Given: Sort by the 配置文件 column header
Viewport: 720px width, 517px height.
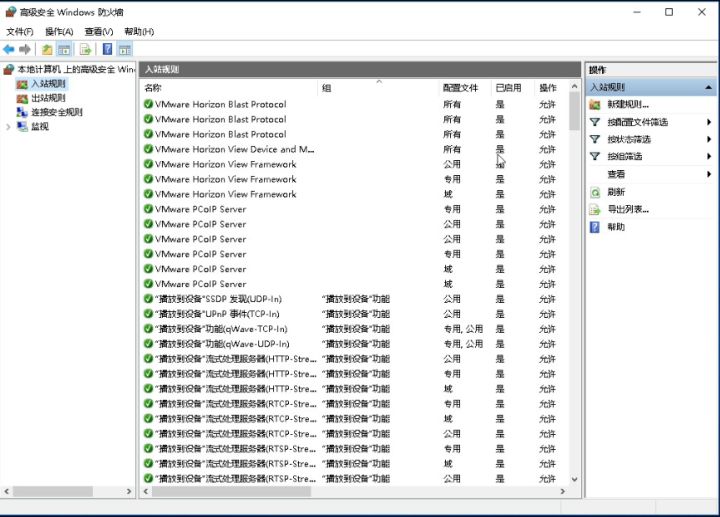Looking at the screenshot, I should [x=465, y=88].
